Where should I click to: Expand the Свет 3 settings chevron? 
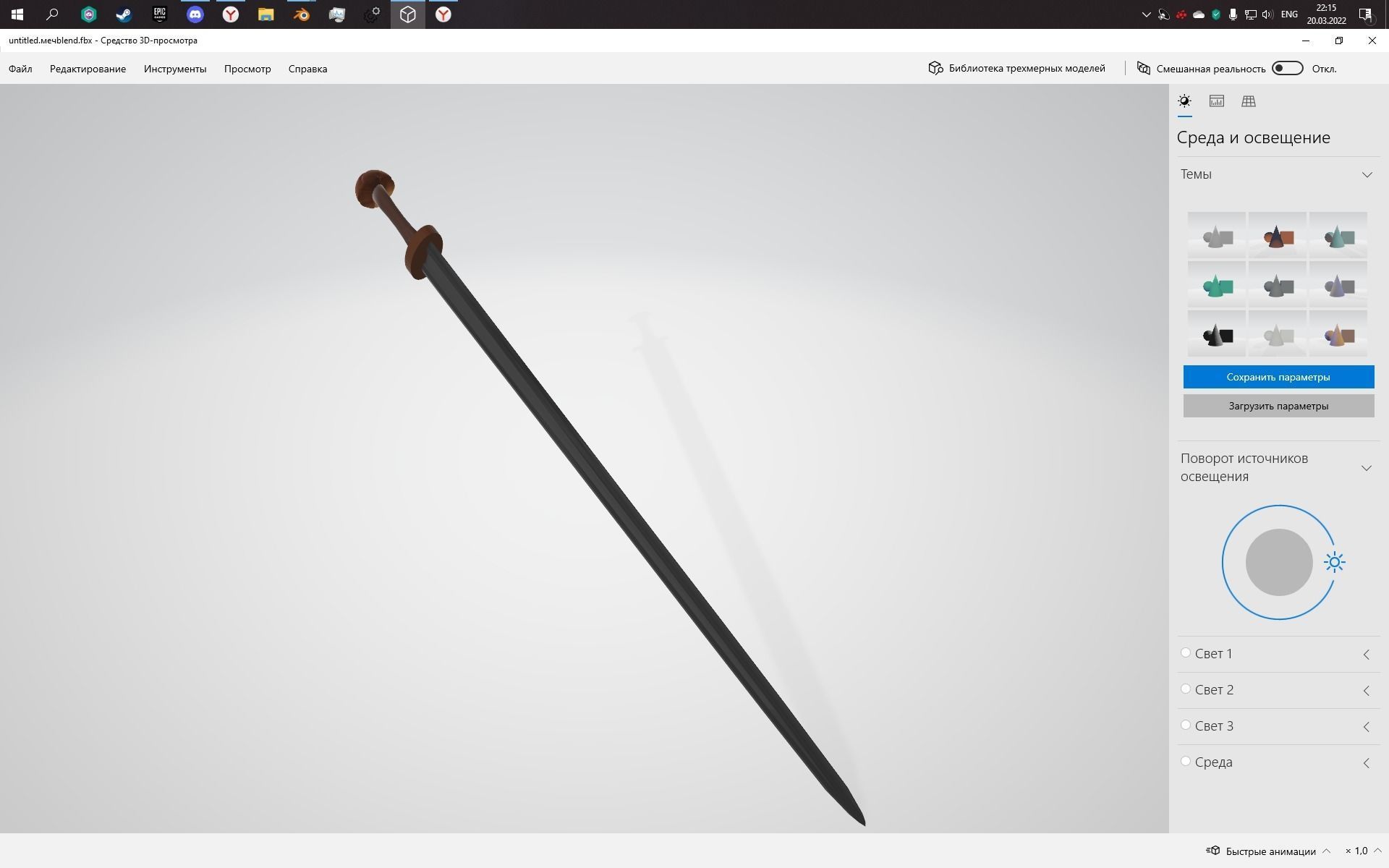point(1366,726)
